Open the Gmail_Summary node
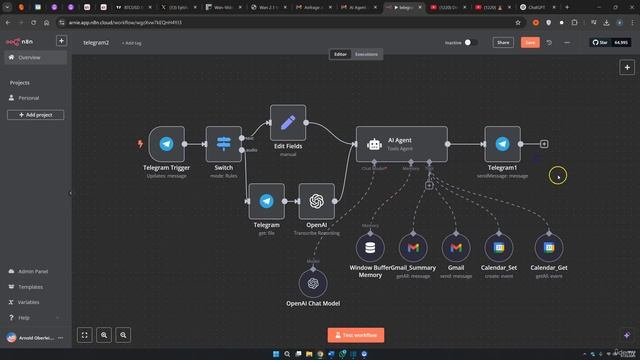 click(413, 247)
